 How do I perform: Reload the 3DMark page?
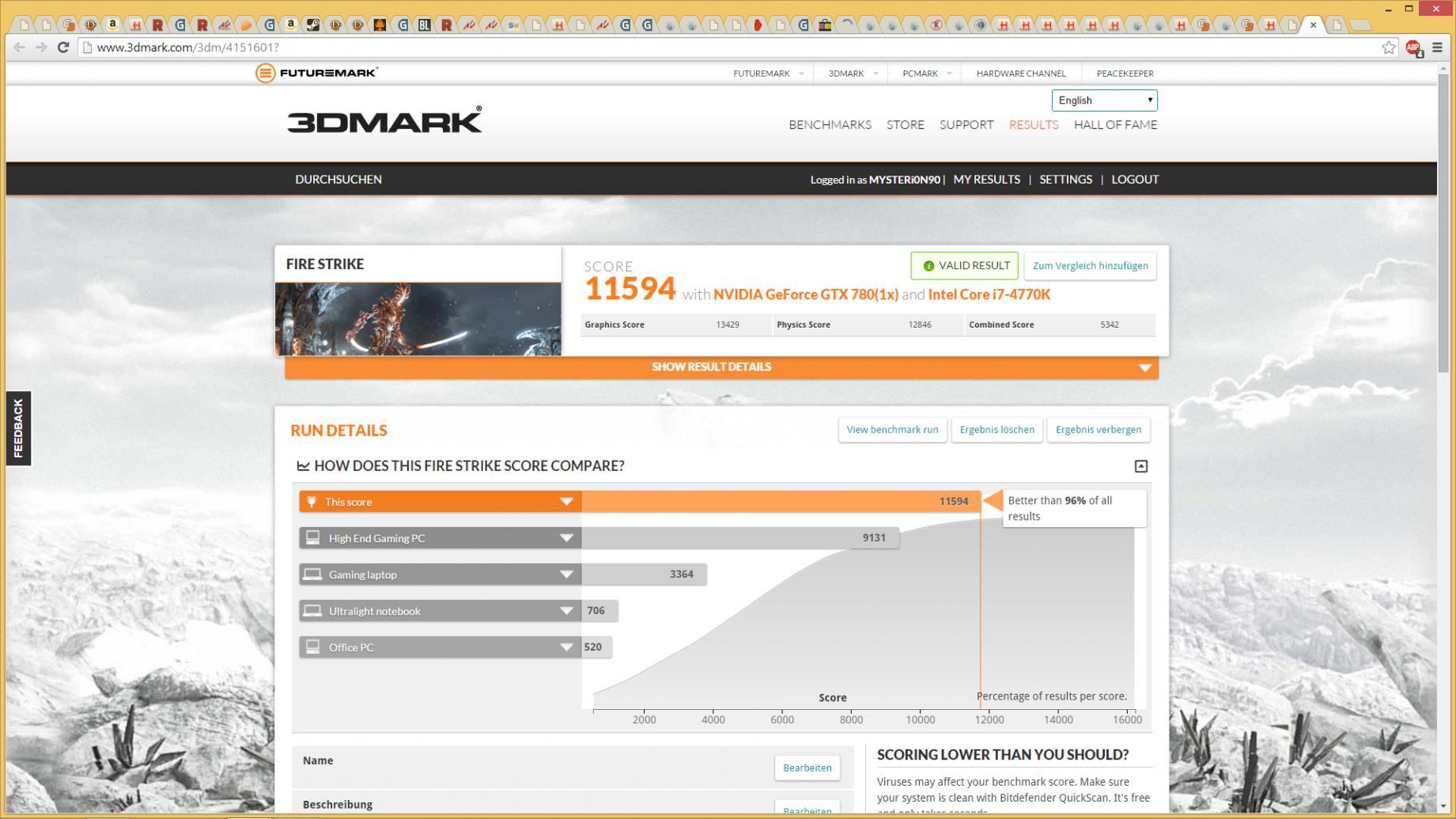click(x=63, y=47)
